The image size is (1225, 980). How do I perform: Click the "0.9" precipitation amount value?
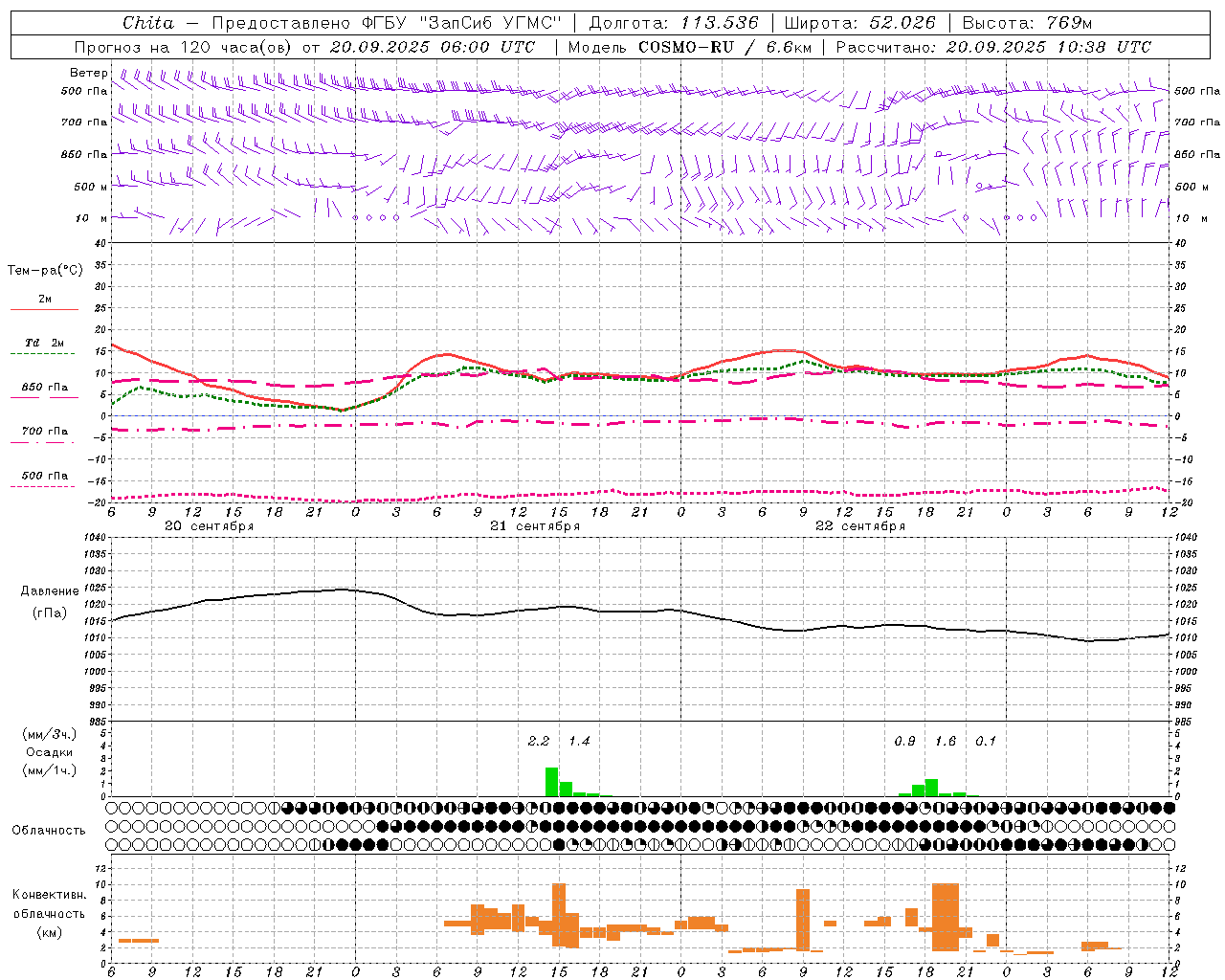coord(904,742)
